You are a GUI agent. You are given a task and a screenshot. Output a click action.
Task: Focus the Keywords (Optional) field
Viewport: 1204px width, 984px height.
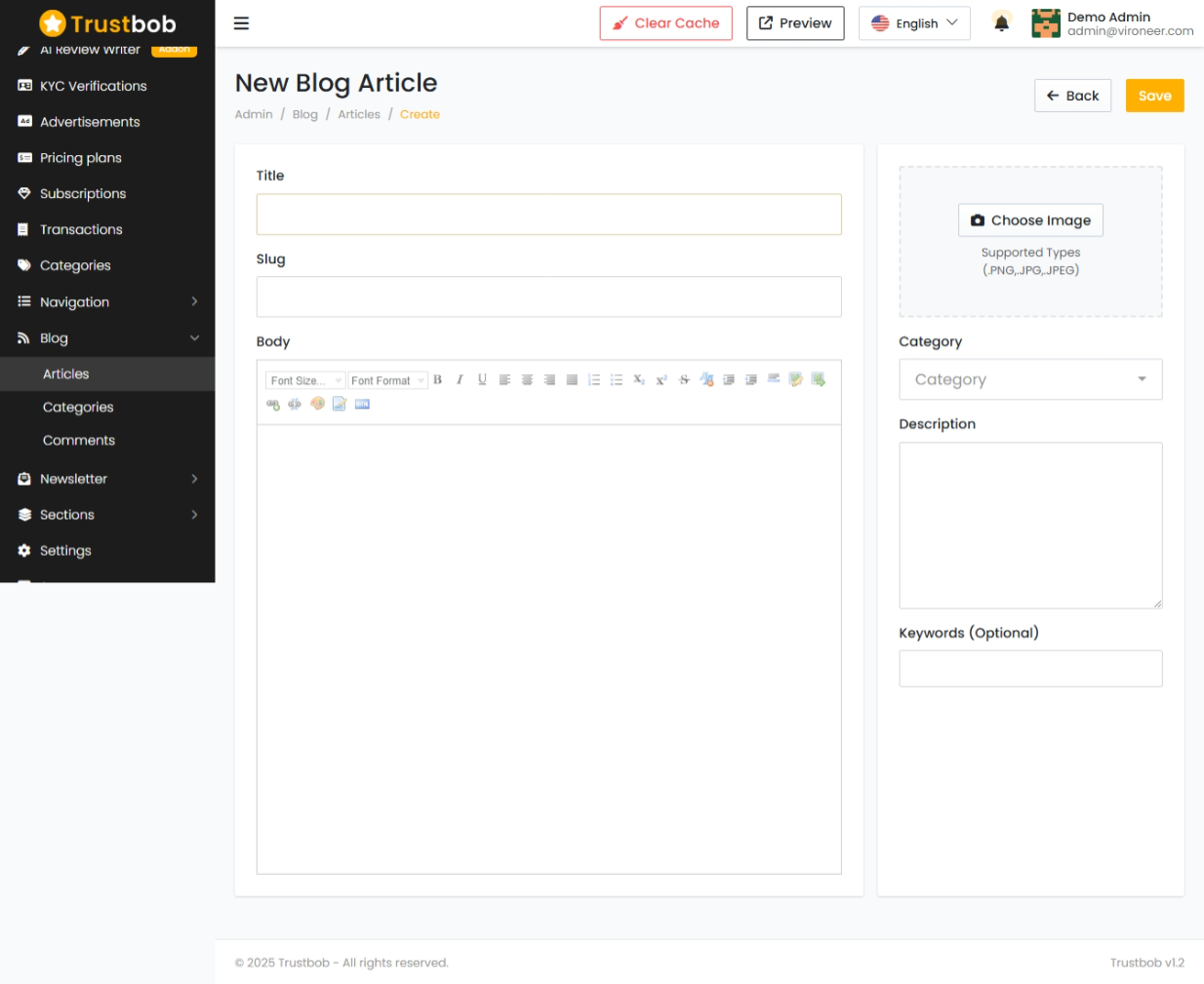1030,669
